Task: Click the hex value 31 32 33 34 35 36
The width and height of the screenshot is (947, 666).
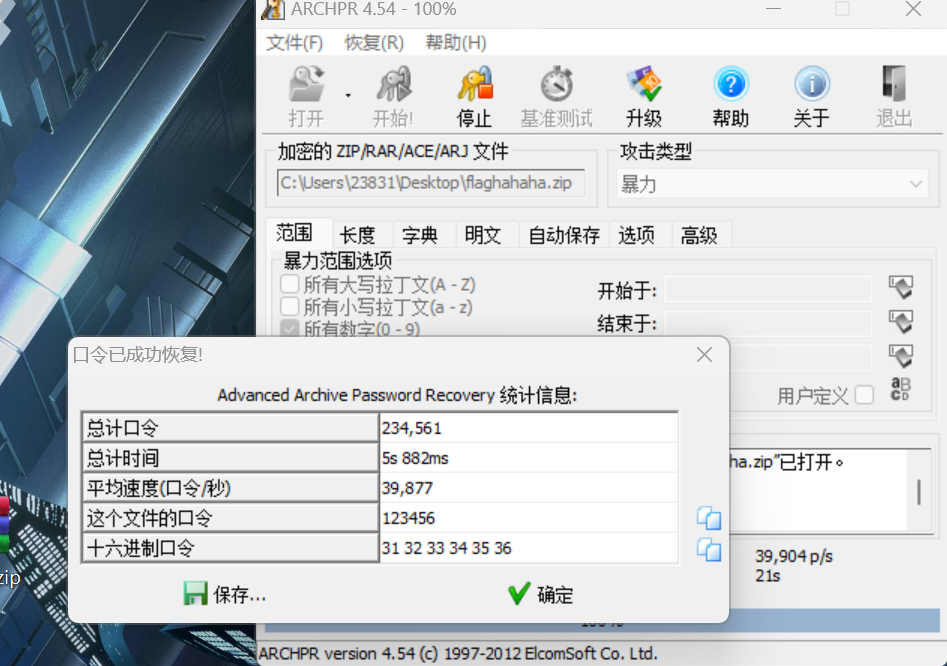Action: pos(446,548)
